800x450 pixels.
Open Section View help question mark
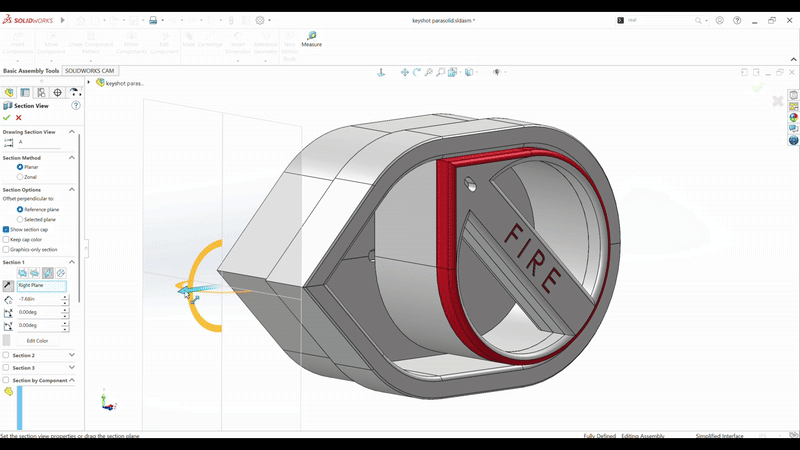pos(76,105)
